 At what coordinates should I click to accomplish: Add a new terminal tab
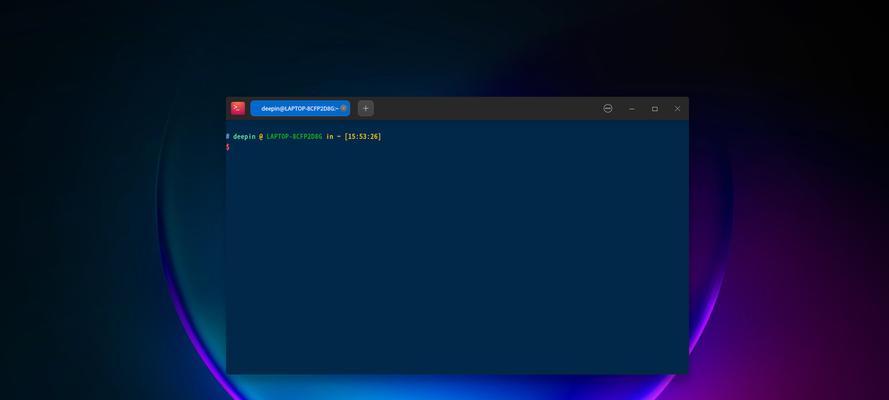click(366, 108)
